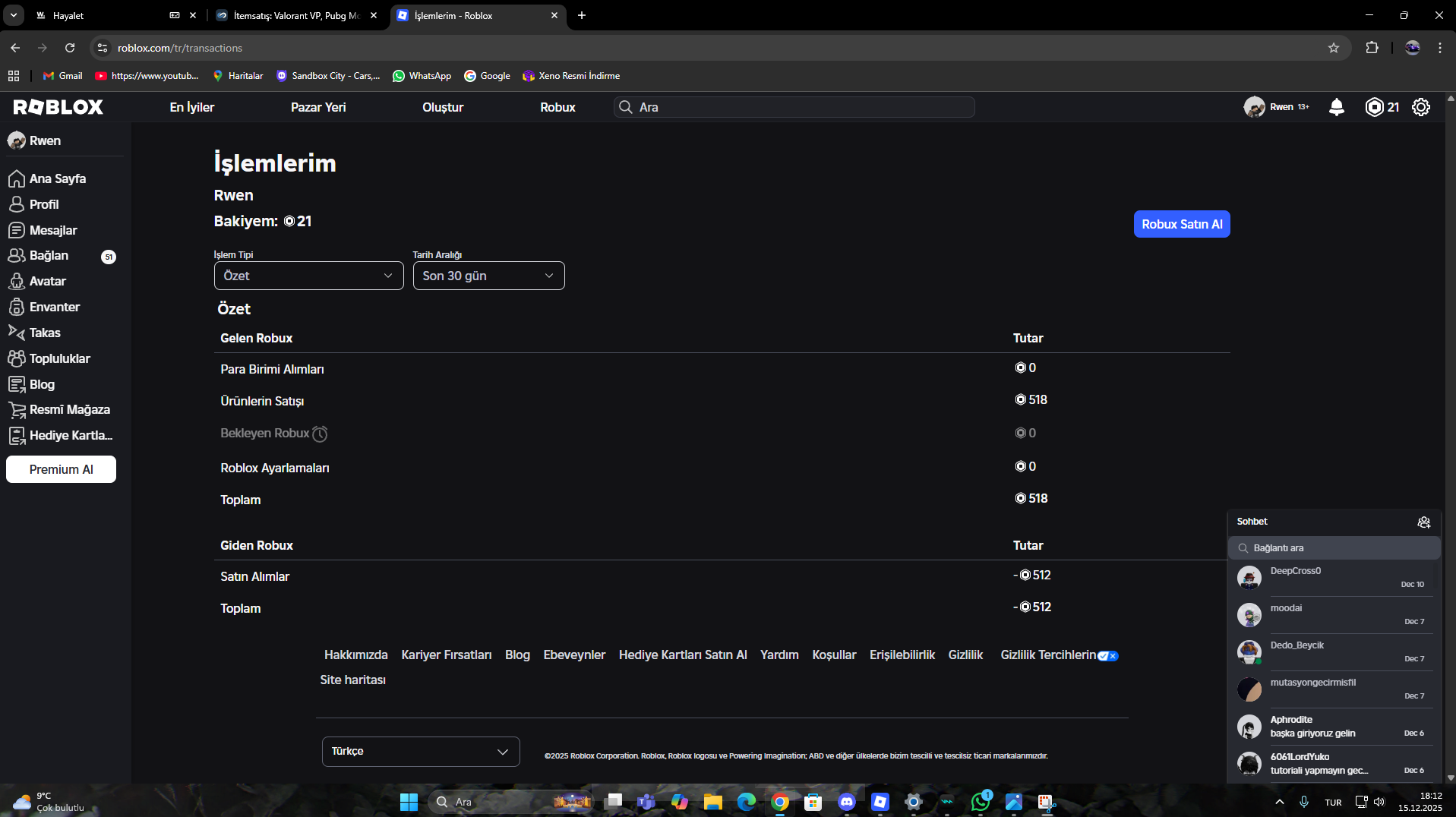The height and width of the screenshot is (817, 1456).
Task: Click the Robux Satın Al button
Action: pyautogui.click(x=1182, y=224)
